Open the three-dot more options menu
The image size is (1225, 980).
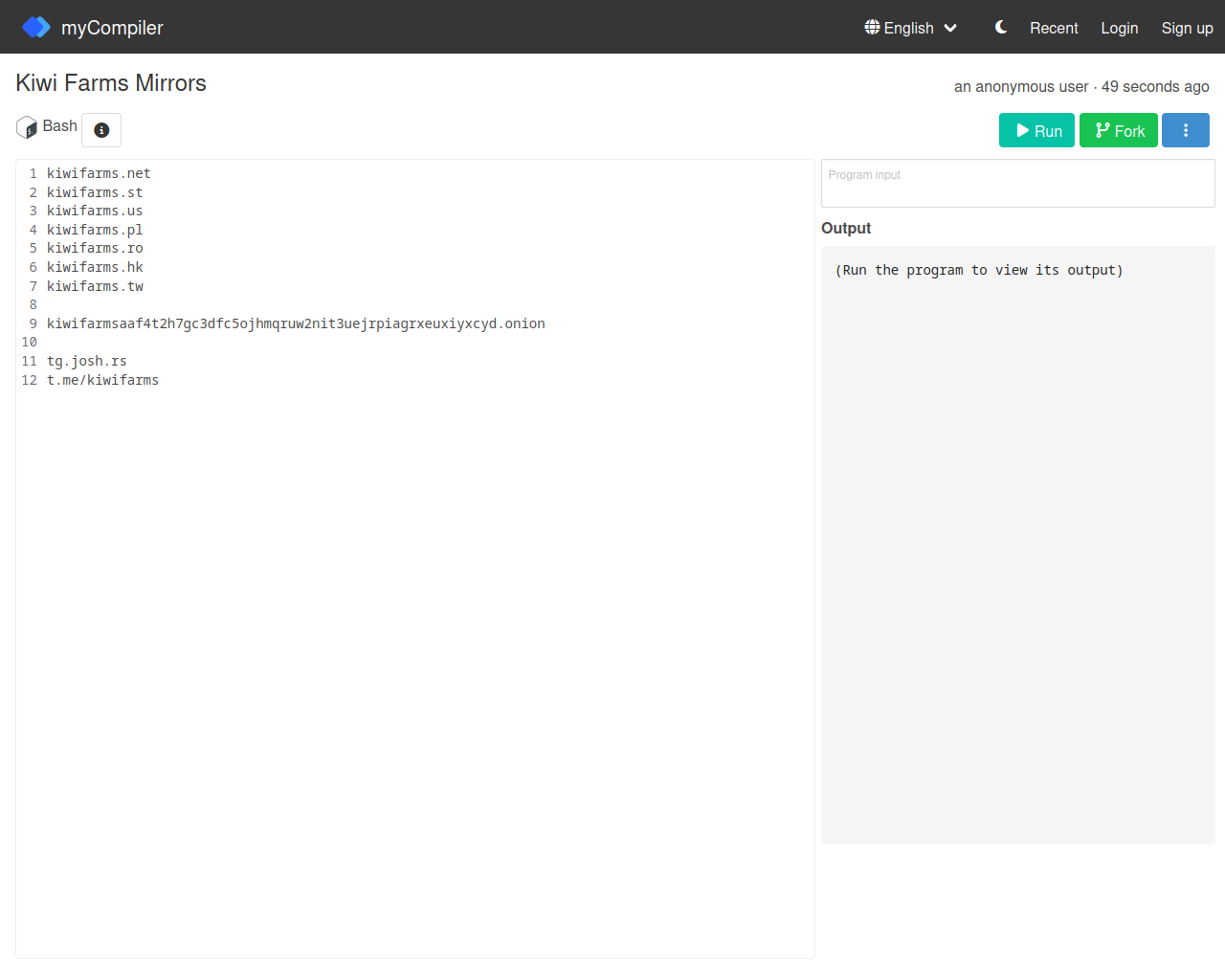(x=1186, y=130)
